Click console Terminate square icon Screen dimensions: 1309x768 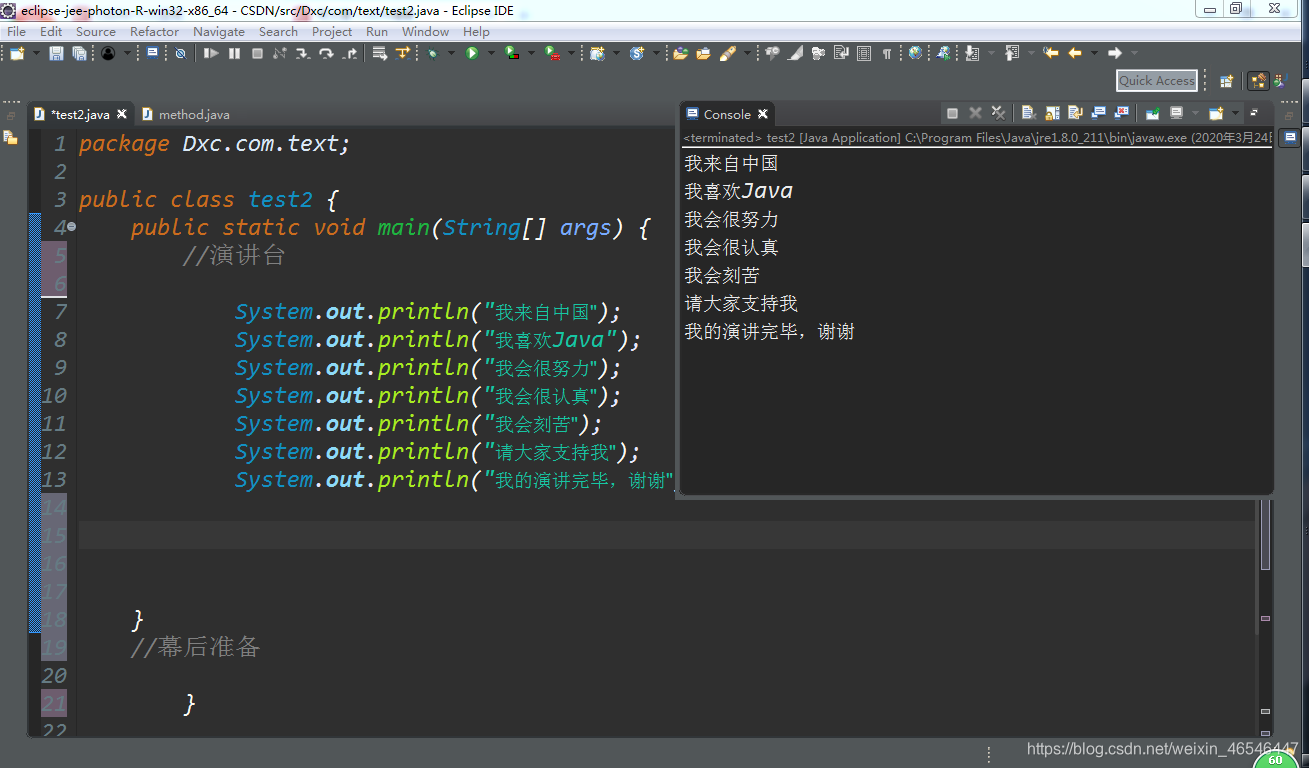coord(952,113)
